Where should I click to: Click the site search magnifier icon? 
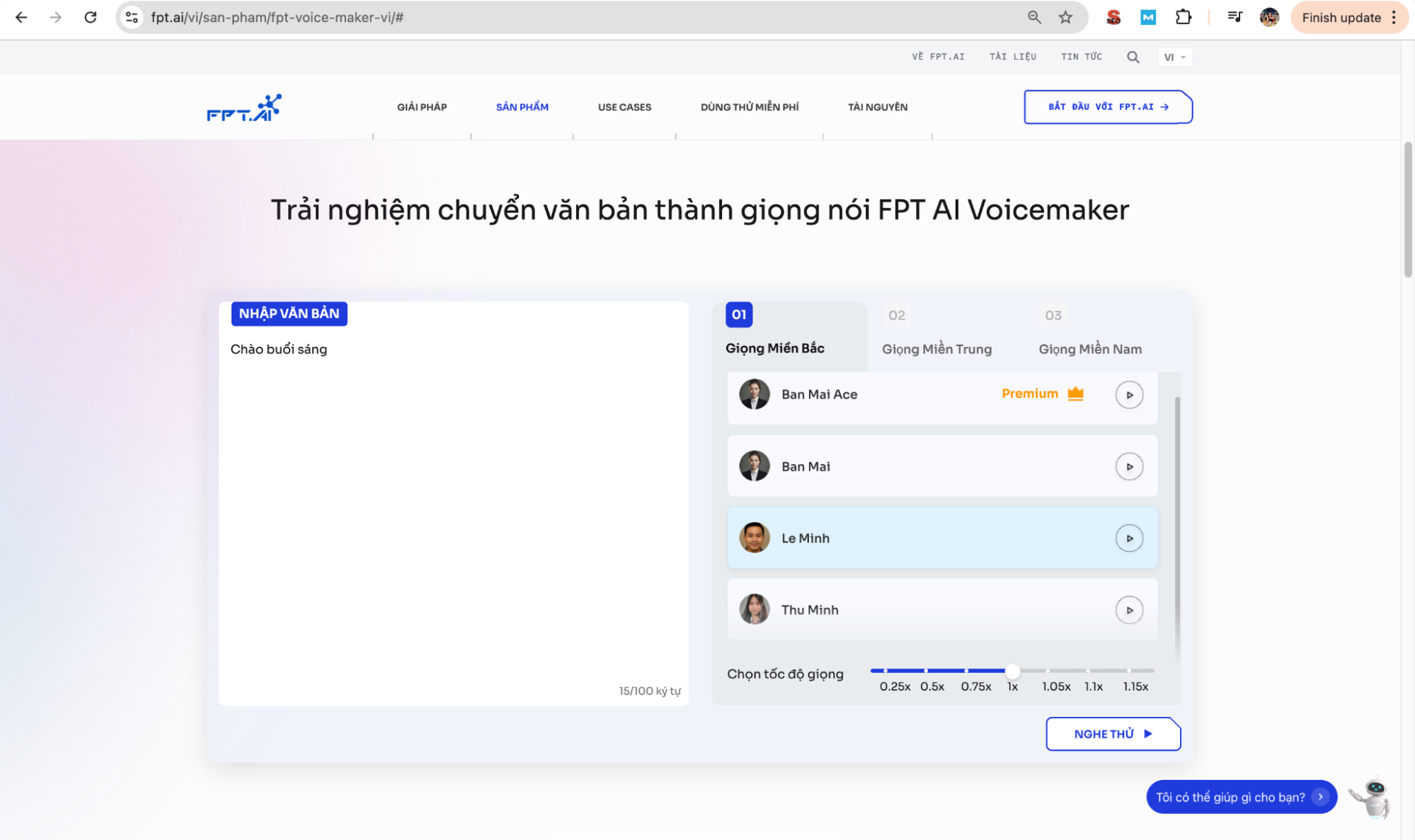click(1133, 57)
